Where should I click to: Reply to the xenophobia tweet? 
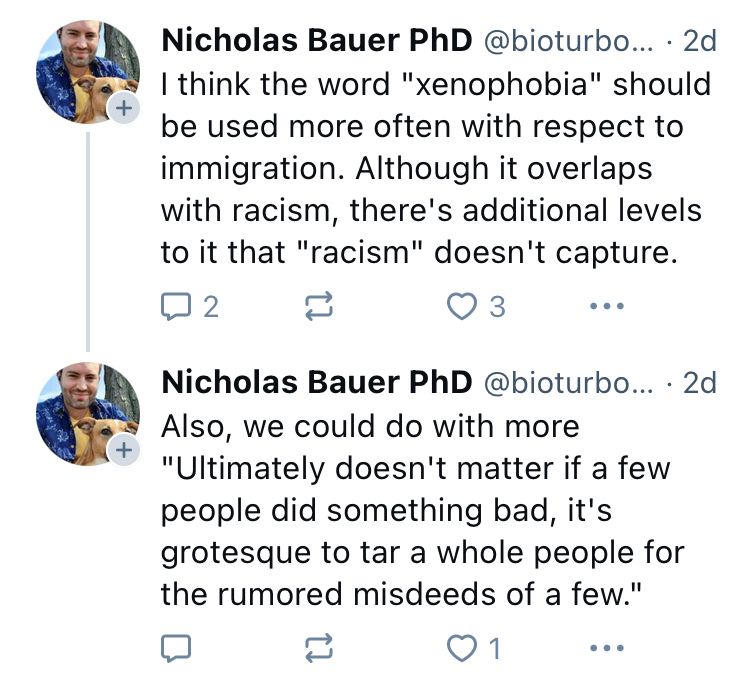click(176, 306)
